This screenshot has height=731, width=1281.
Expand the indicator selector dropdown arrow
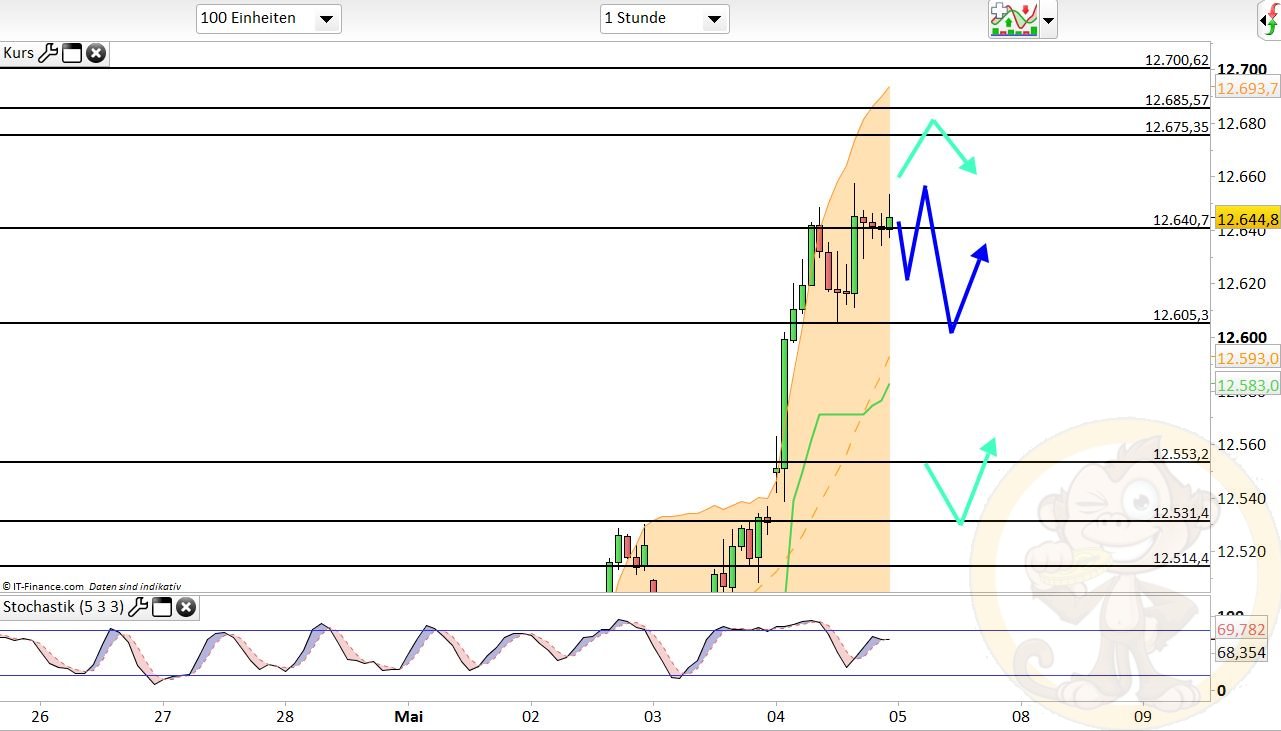coord(1046,19)
